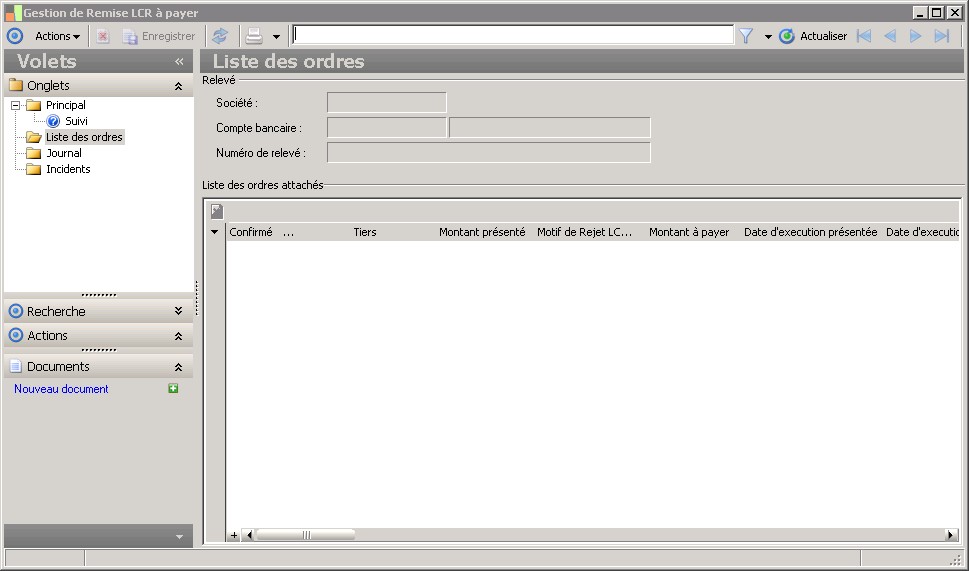
Task: Click the horizontal scrollbar left arrow
Action: coord(249,535)
